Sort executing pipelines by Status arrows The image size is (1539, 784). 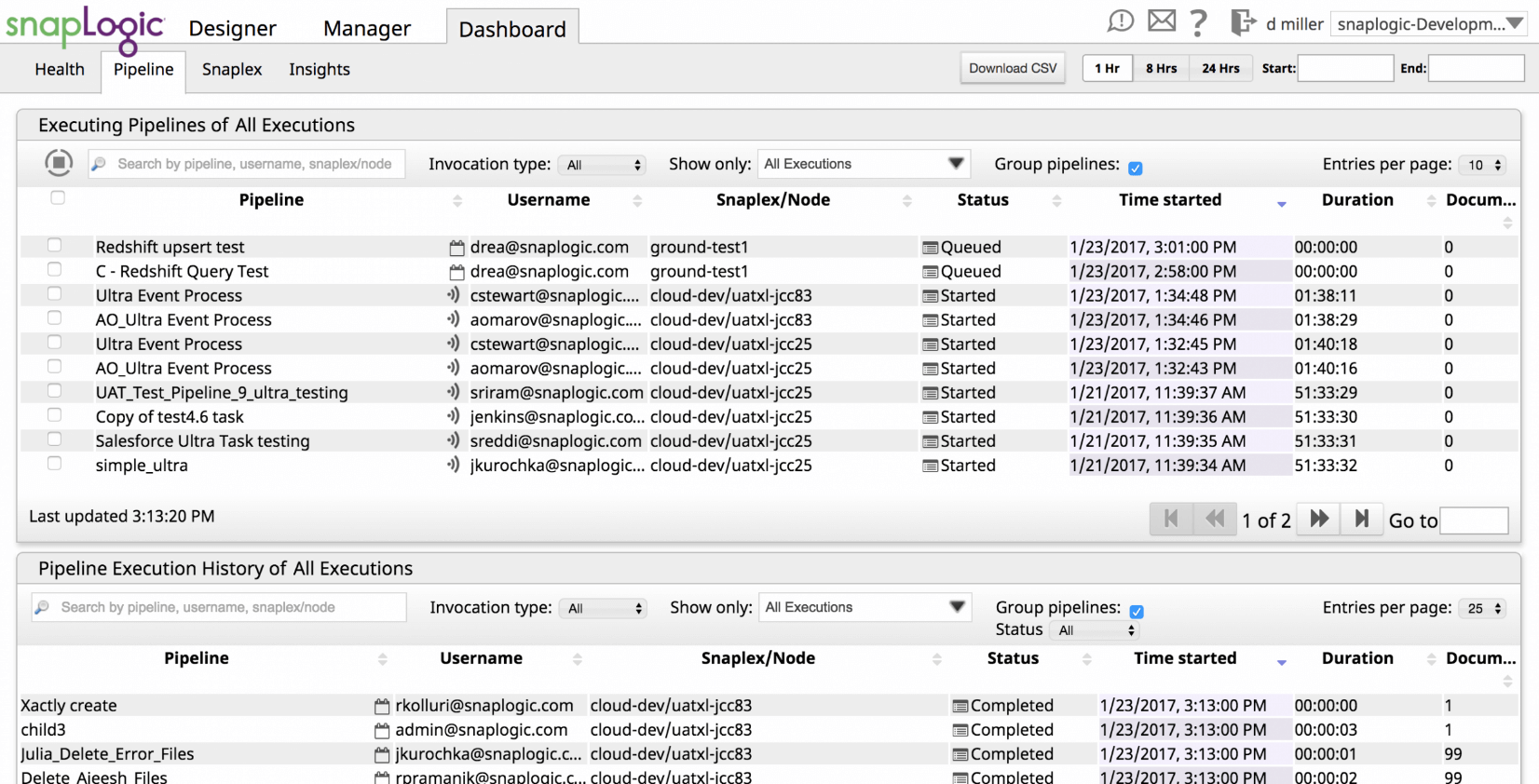click(1057, 200)
